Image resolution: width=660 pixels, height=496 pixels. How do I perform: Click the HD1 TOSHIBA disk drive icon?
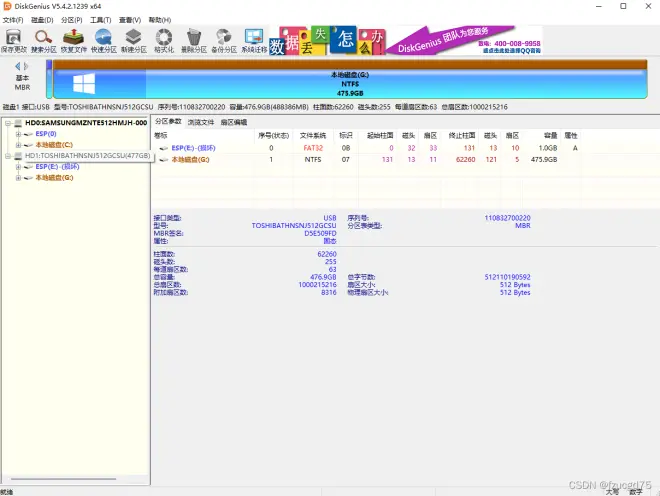coord(18,156)
